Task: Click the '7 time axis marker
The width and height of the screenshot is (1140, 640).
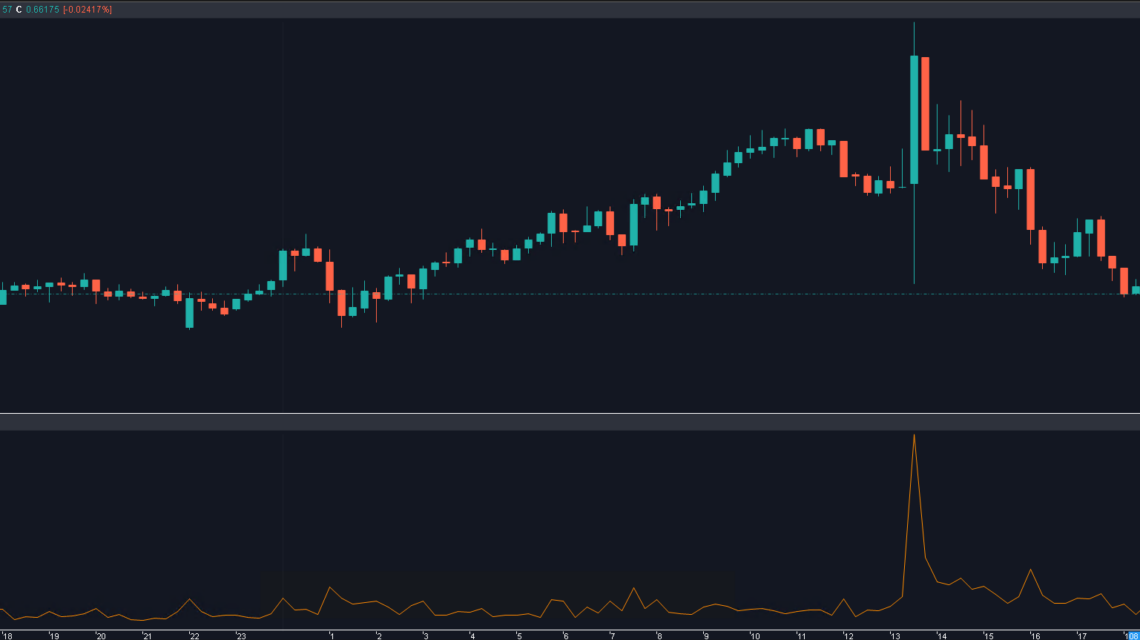Action: point(611,635)
